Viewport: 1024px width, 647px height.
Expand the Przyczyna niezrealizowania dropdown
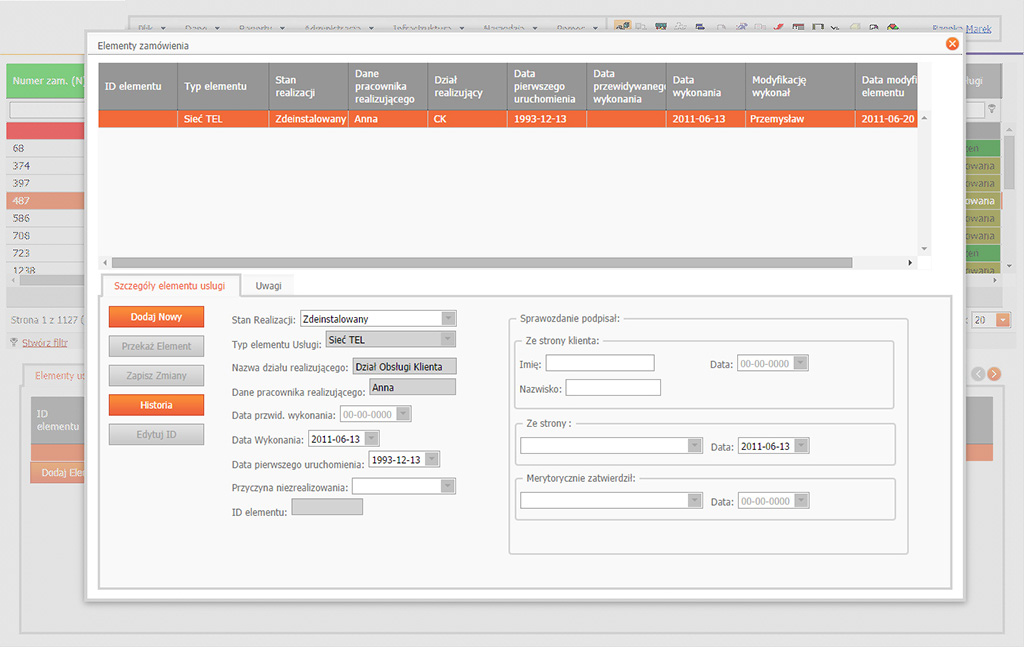pyautogui.click(x=449, y=486)
